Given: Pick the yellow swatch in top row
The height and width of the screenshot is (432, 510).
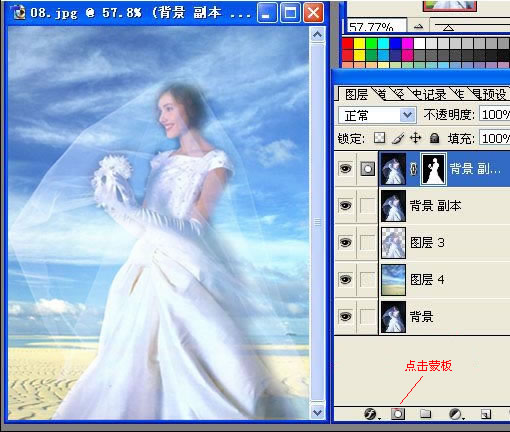Looking at the screenshot, I should pos(359,44).
